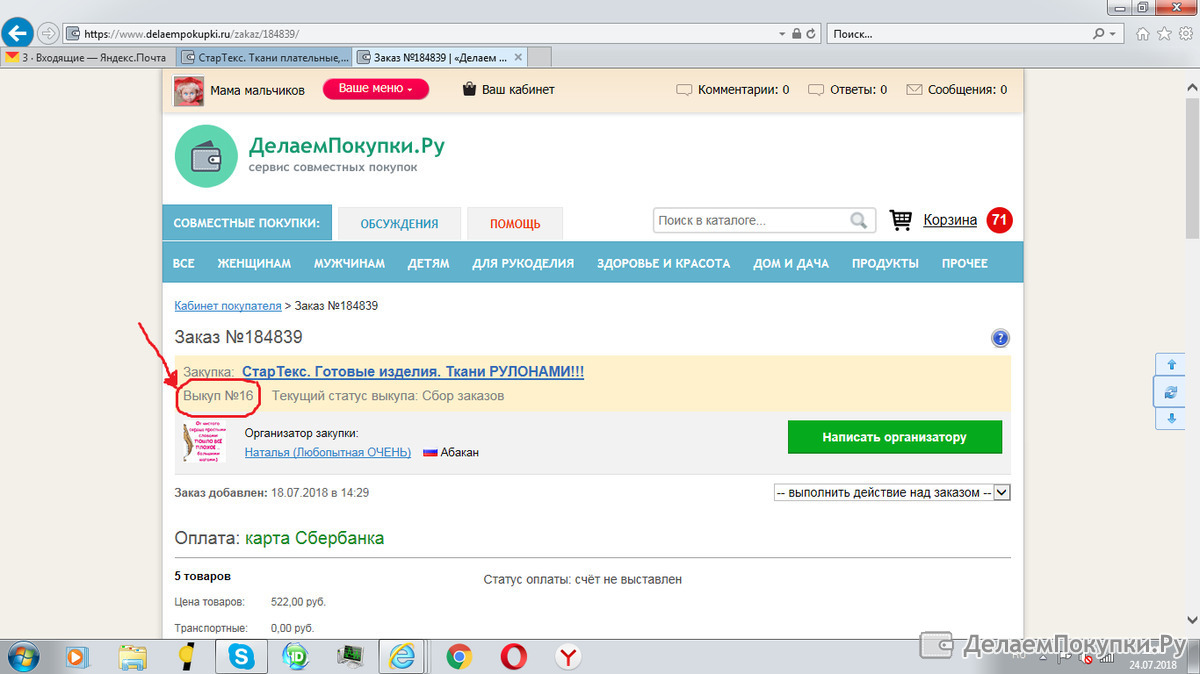Open file explorer folder in taskbar
The width and height of the screenshot is (1200, 674).
tap(133, 657)
